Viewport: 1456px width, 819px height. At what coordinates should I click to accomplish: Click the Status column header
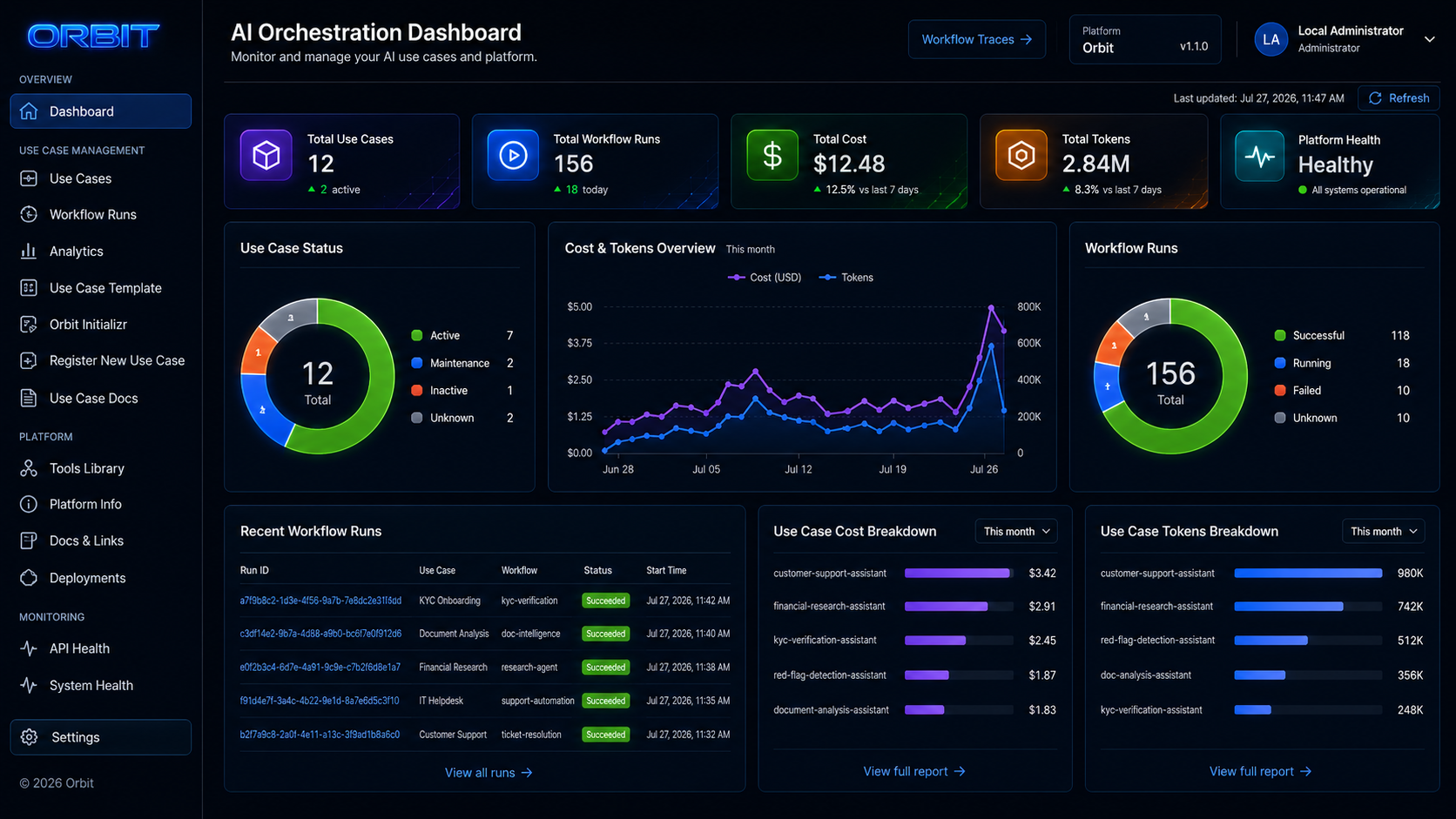tap(597, 571)
